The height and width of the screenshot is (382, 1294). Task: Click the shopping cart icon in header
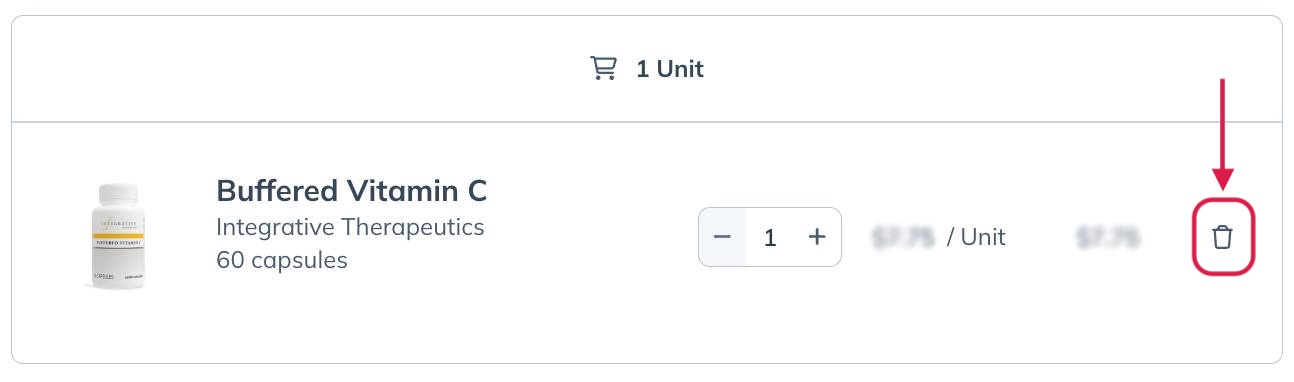pyautogui.click(x=603, y=69)
